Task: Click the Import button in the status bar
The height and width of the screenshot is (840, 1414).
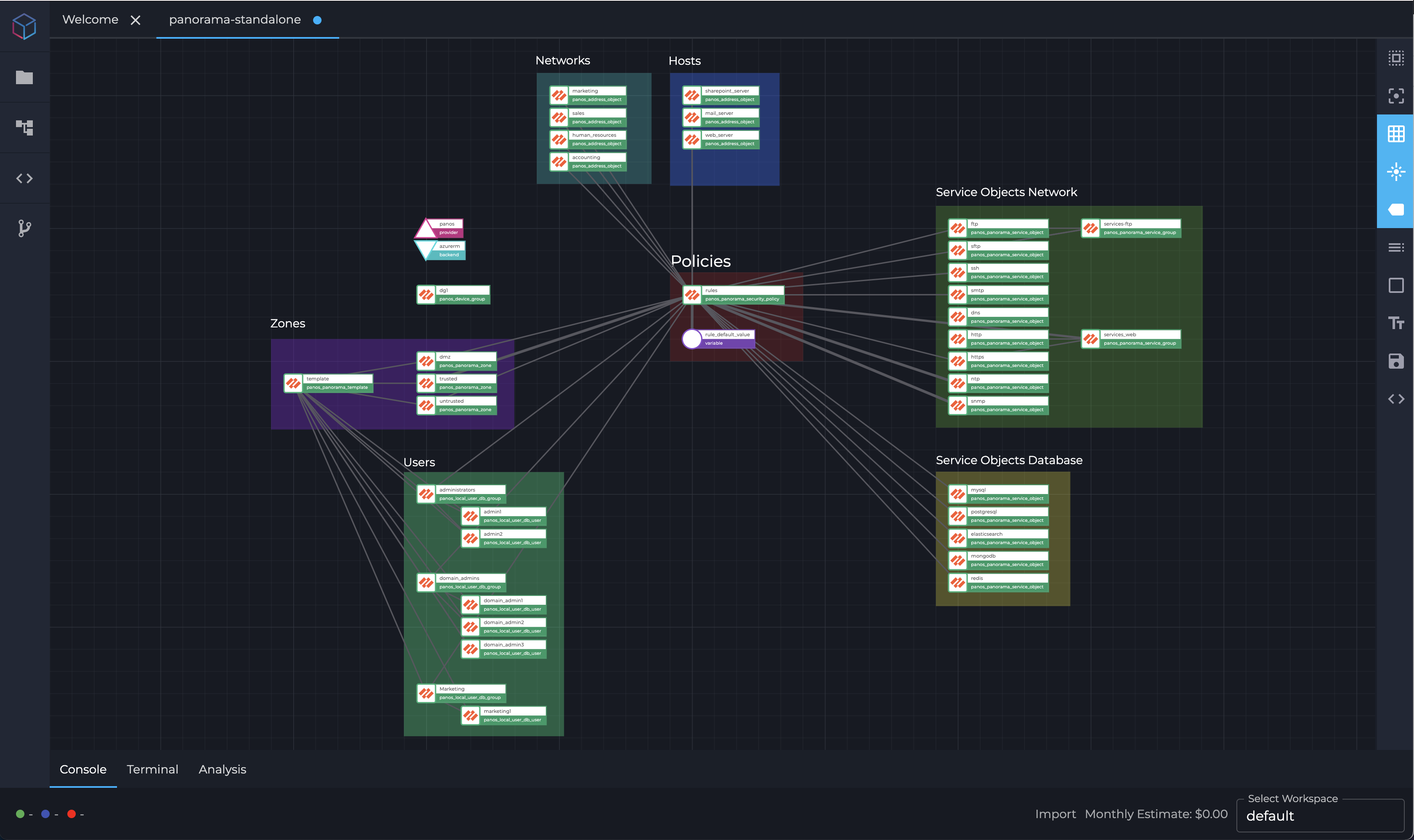Action: [1055, 813]
